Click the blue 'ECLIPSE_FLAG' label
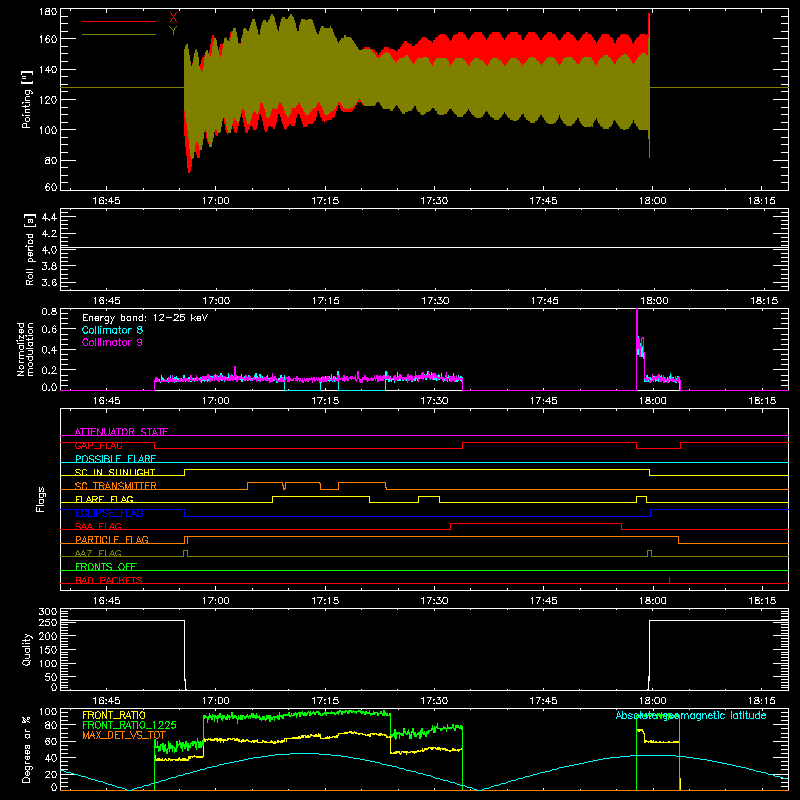800x800 pixels. tap(109, 513)
